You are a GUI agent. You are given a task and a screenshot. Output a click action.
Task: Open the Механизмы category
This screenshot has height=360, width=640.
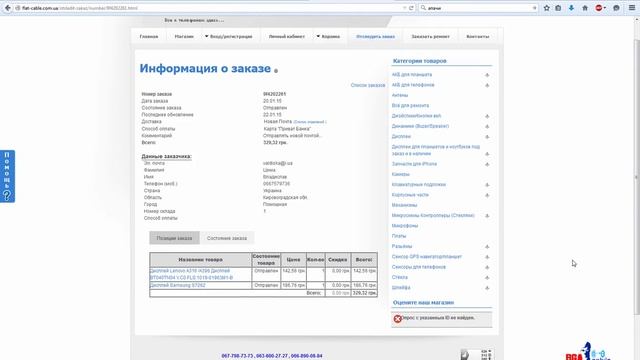tap(404, 205)
